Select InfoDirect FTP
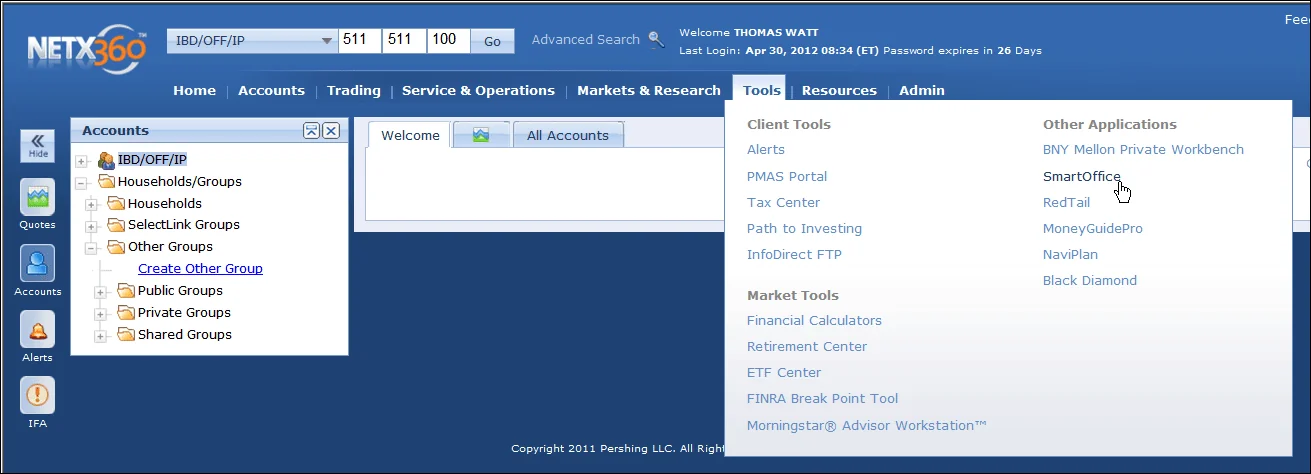The height and width of the screenshot is (474, 1311). coord(794,254)
